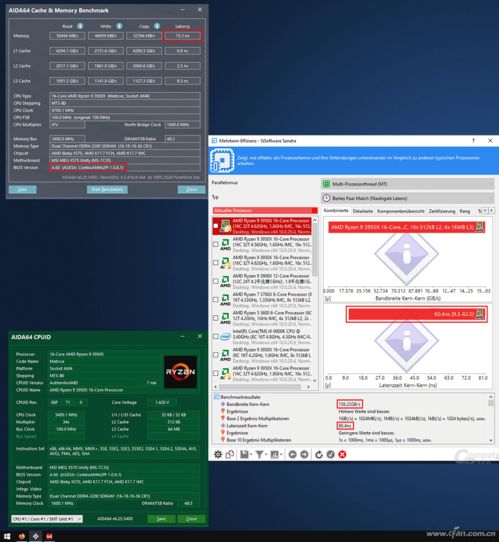Click Close in AIDA64 CPUID window

[191, 519]
